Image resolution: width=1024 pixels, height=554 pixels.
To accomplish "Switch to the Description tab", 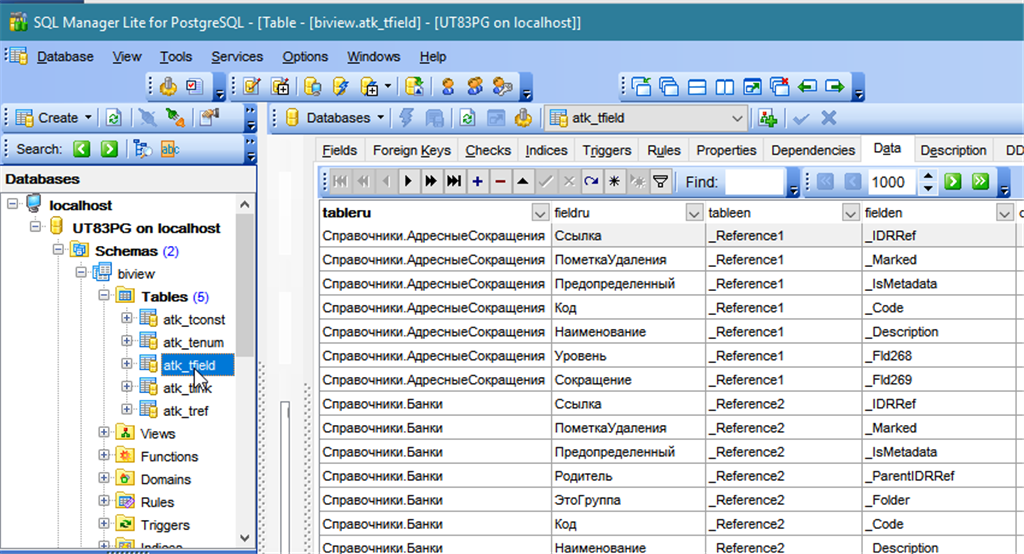I will (x=953, y=150).
